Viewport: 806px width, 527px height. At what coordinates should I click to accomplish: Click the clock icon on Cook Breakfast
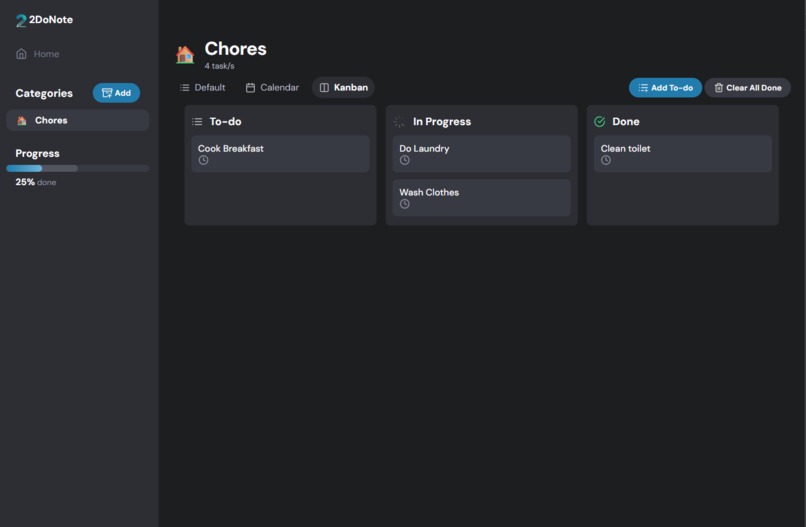pos(204,160)
